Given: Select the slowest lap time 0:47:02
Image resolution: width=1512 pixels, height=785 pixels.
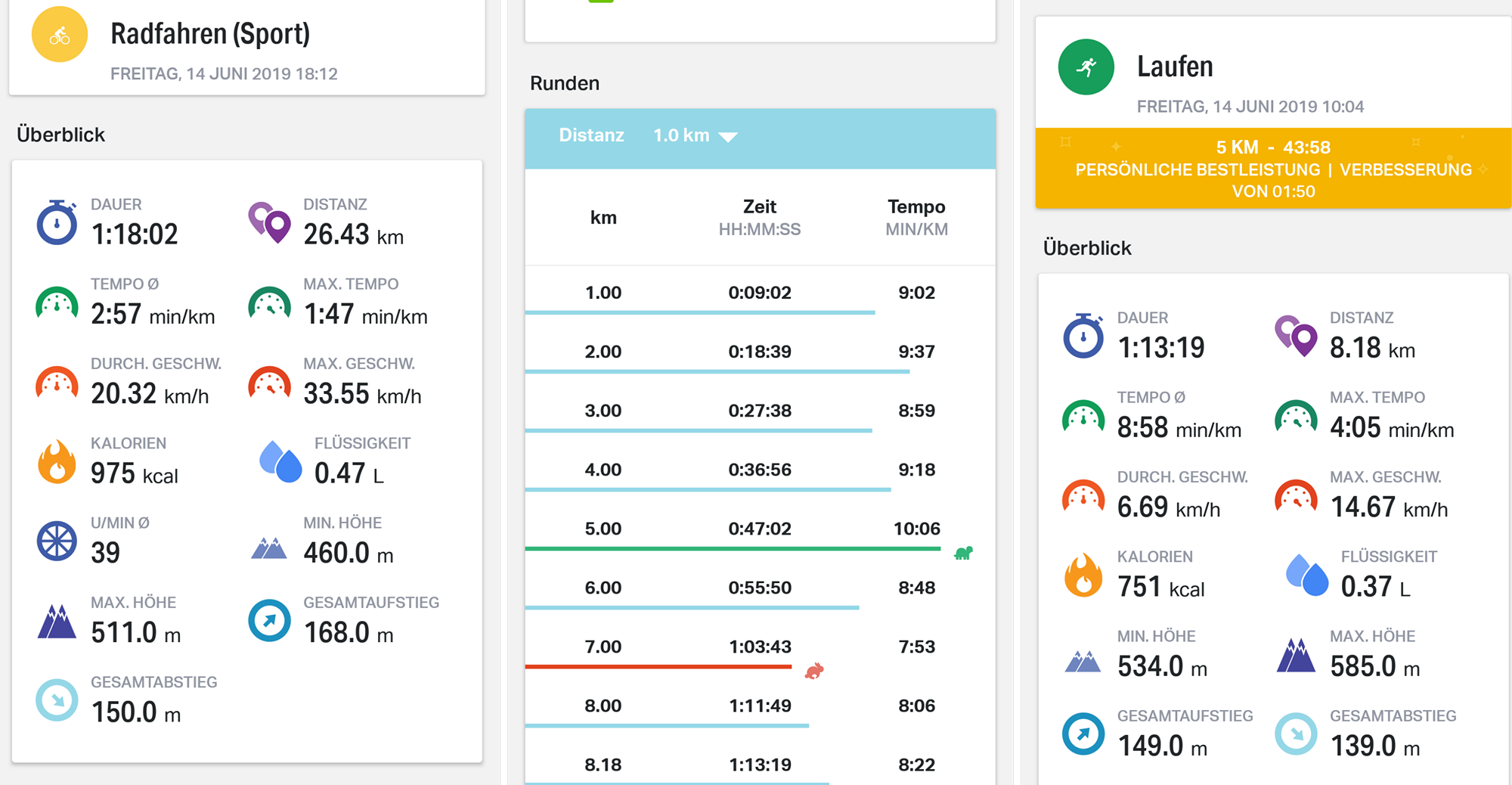Looking at the screenshot, I should click(760, 529).
